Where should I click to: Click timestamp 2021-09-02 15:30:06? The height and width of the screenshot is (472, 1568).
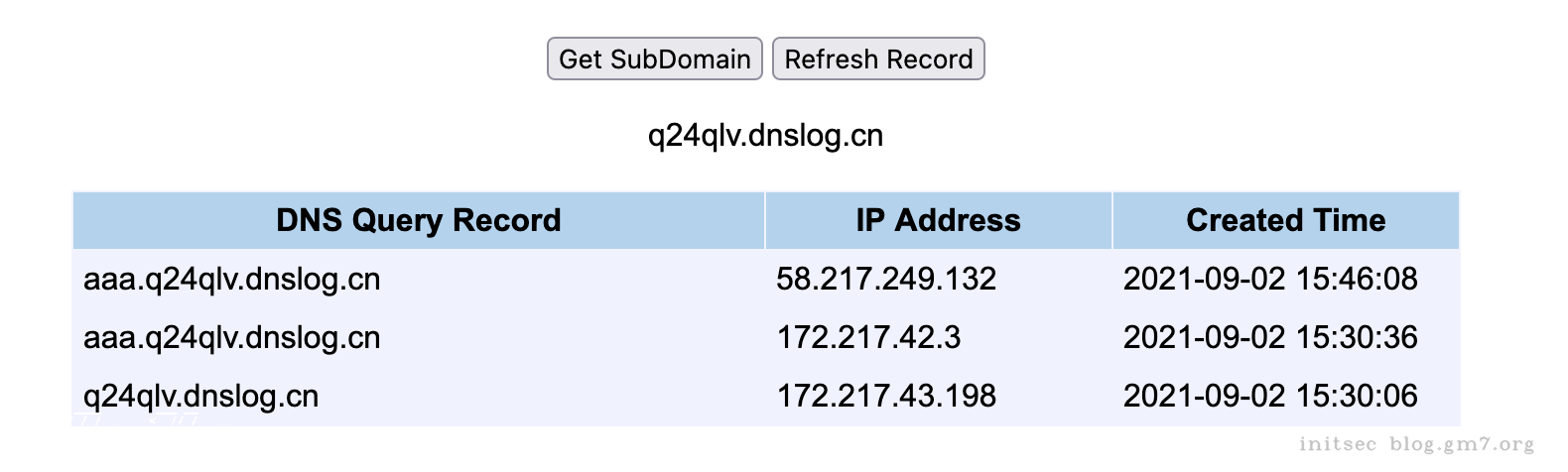(x=1270, y=396)
